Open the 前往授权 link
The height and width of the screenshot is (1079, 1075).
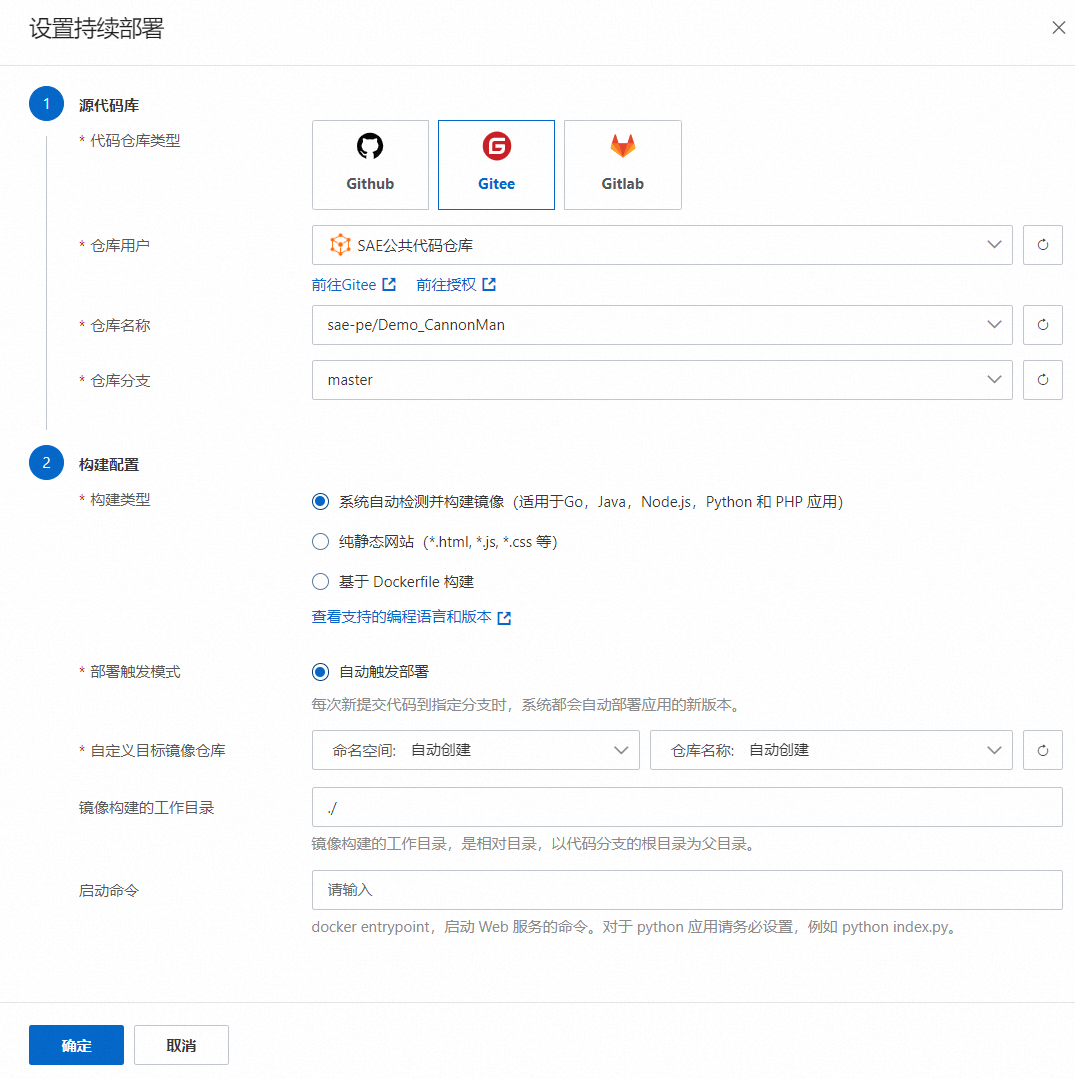click(446, 284)
